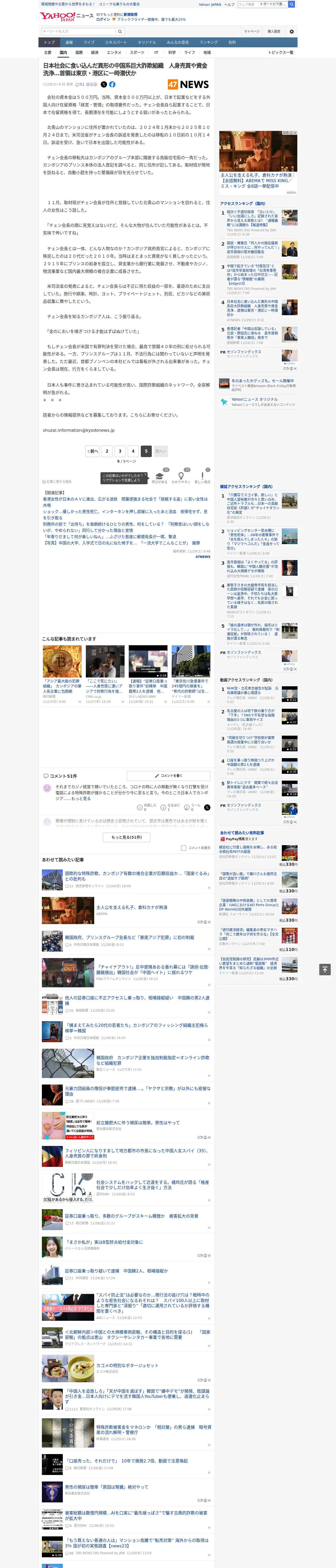Click the 共感した smiley reaction on first comment

(x=140, y=807)
